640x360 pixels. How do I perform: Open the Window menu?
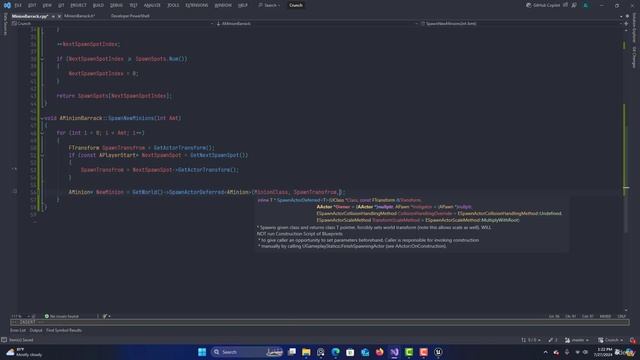click(223, 5)
